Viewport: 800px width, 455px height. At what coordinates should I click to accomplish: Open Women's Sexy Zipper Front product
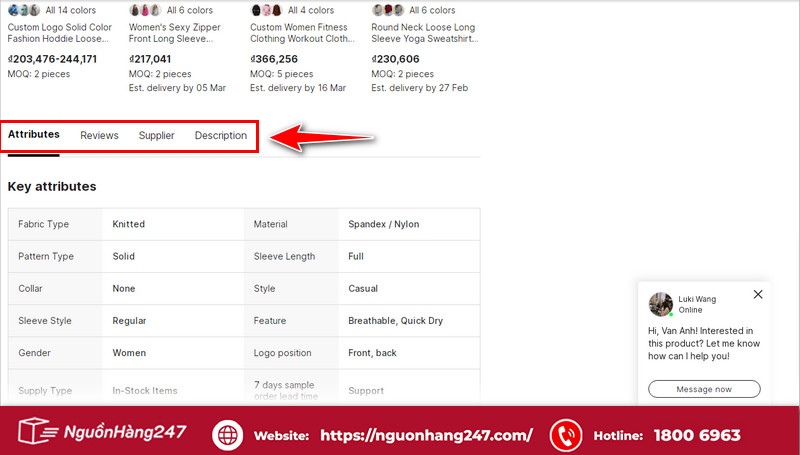pyautogui.click(x=177, y=33)
